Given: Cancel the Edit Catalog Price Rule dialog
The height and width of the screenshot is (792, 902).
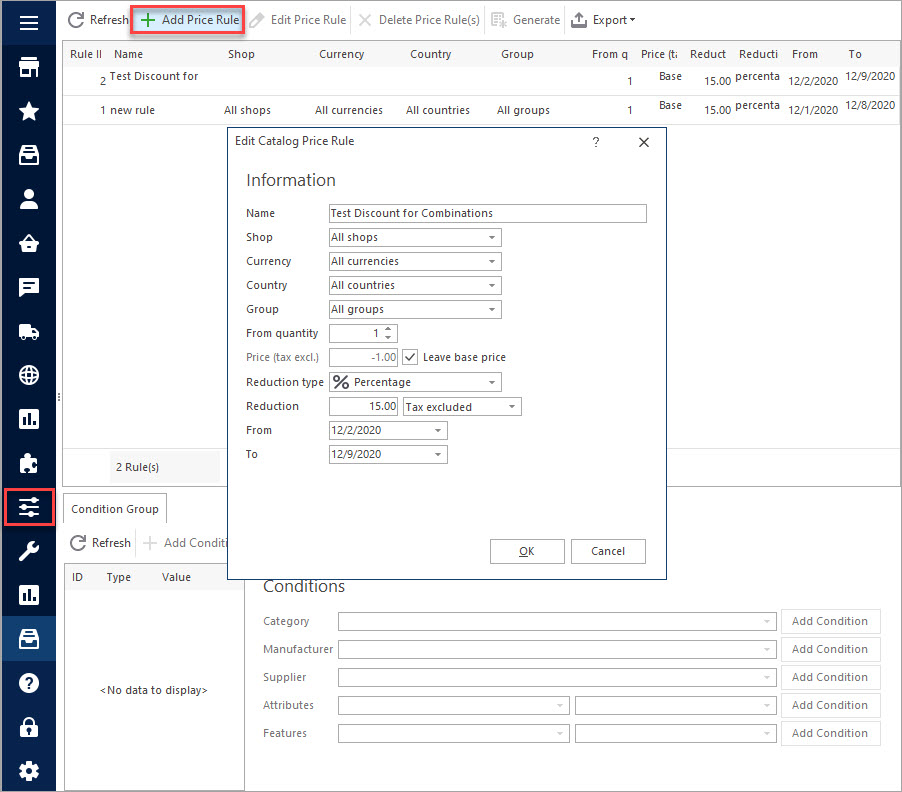Looking at the screenshot, I should point(607,551).
